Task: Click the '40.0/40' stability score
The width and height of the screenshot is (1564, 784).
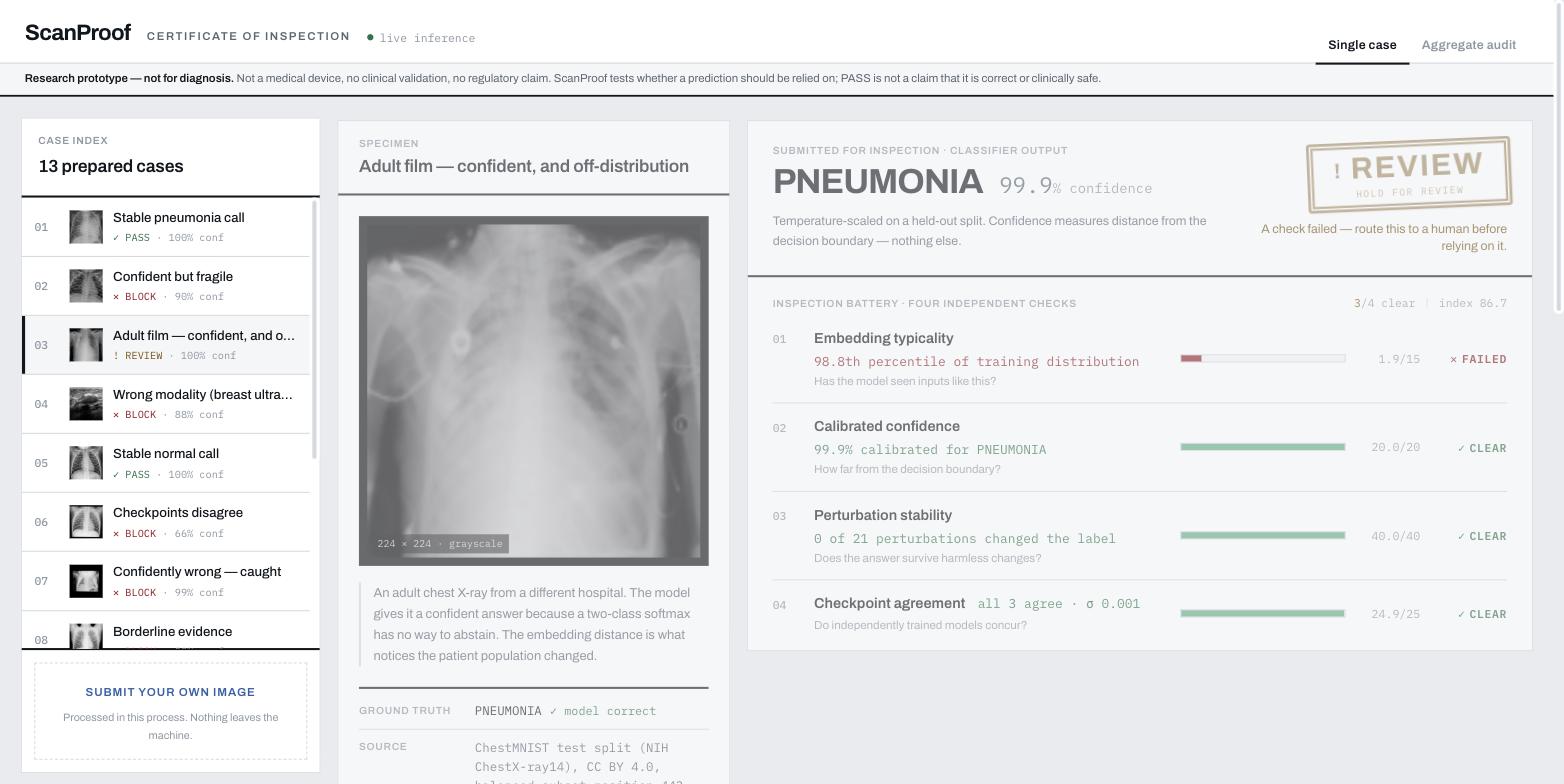Action: point(1395,536)
